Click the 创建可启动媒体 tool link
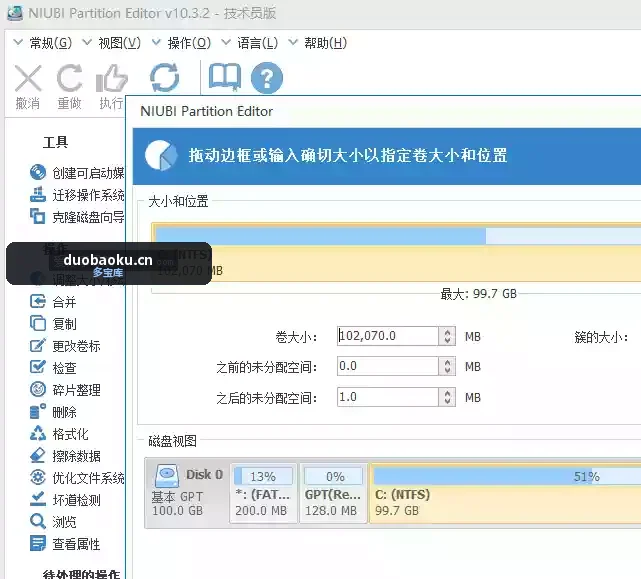 88,173
